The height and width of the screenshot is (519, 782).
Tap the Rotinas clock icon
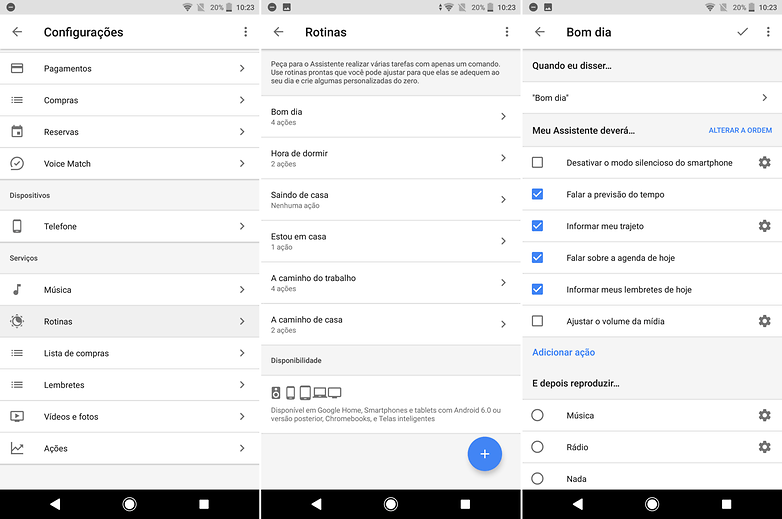pos(17,321)
